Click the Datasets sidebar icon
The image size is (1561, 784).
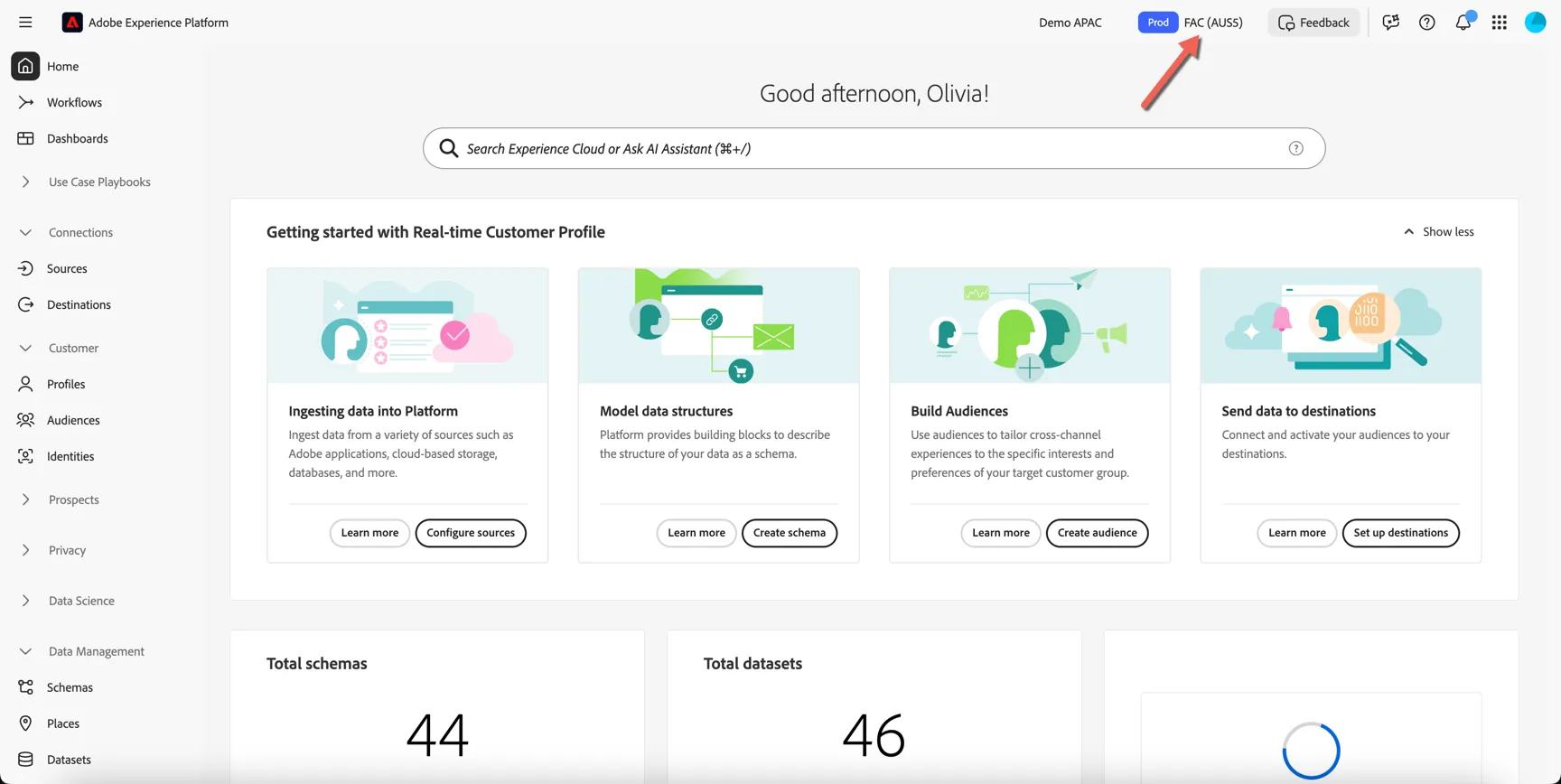25,760
